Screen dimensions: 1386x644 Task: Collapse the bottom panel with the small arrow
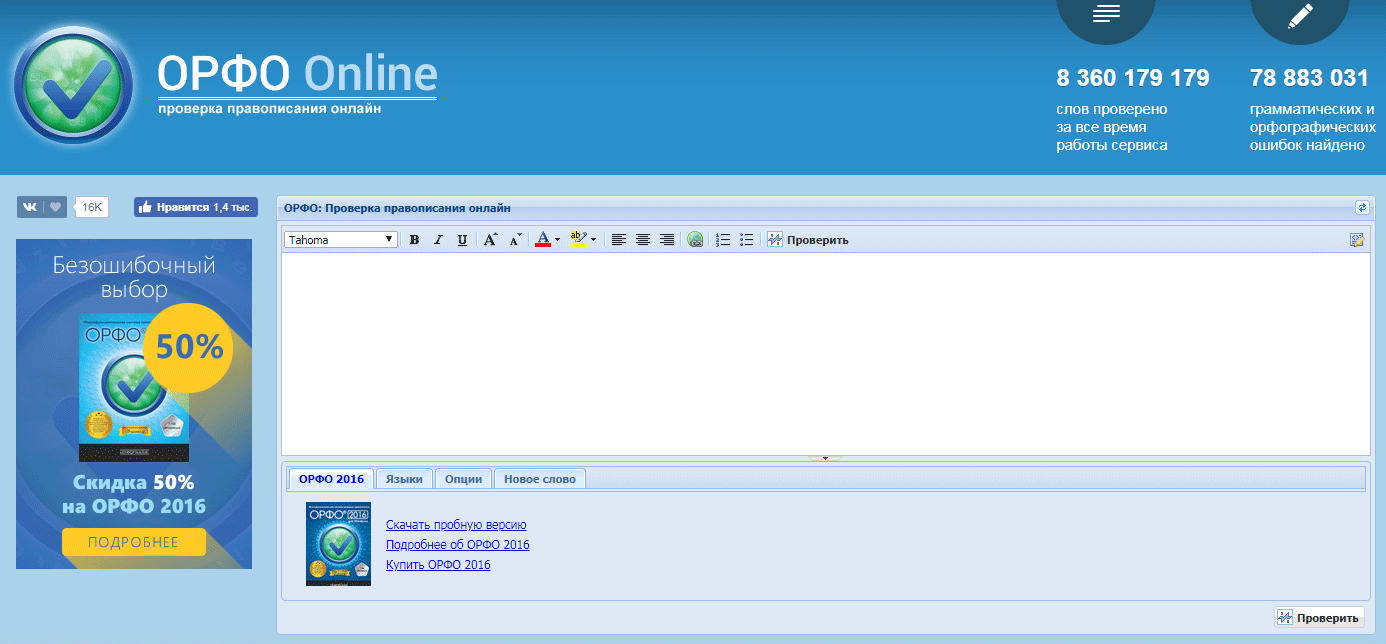point(826,458)
